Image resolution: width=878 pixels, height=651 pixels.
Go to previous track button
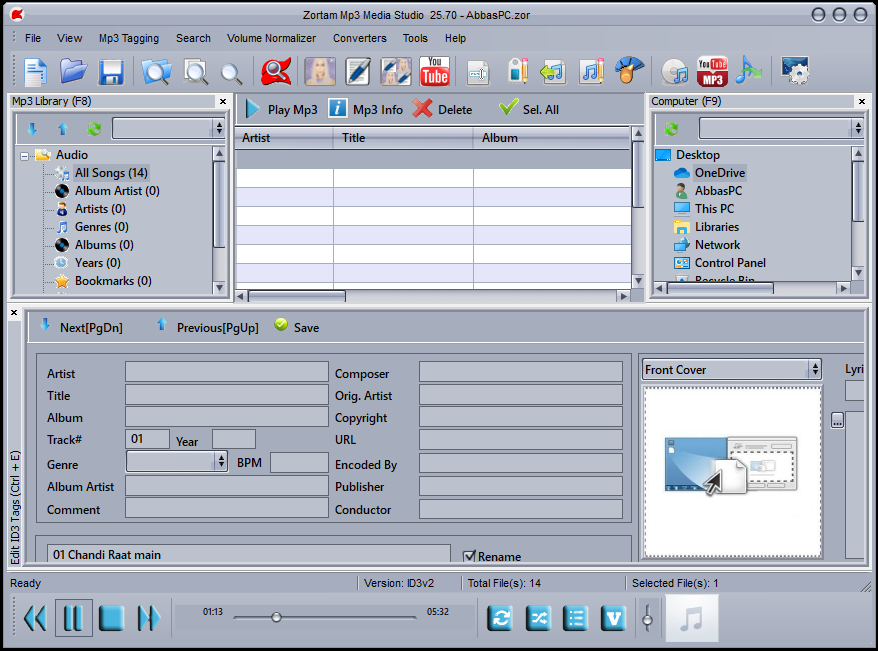(35, 619)
